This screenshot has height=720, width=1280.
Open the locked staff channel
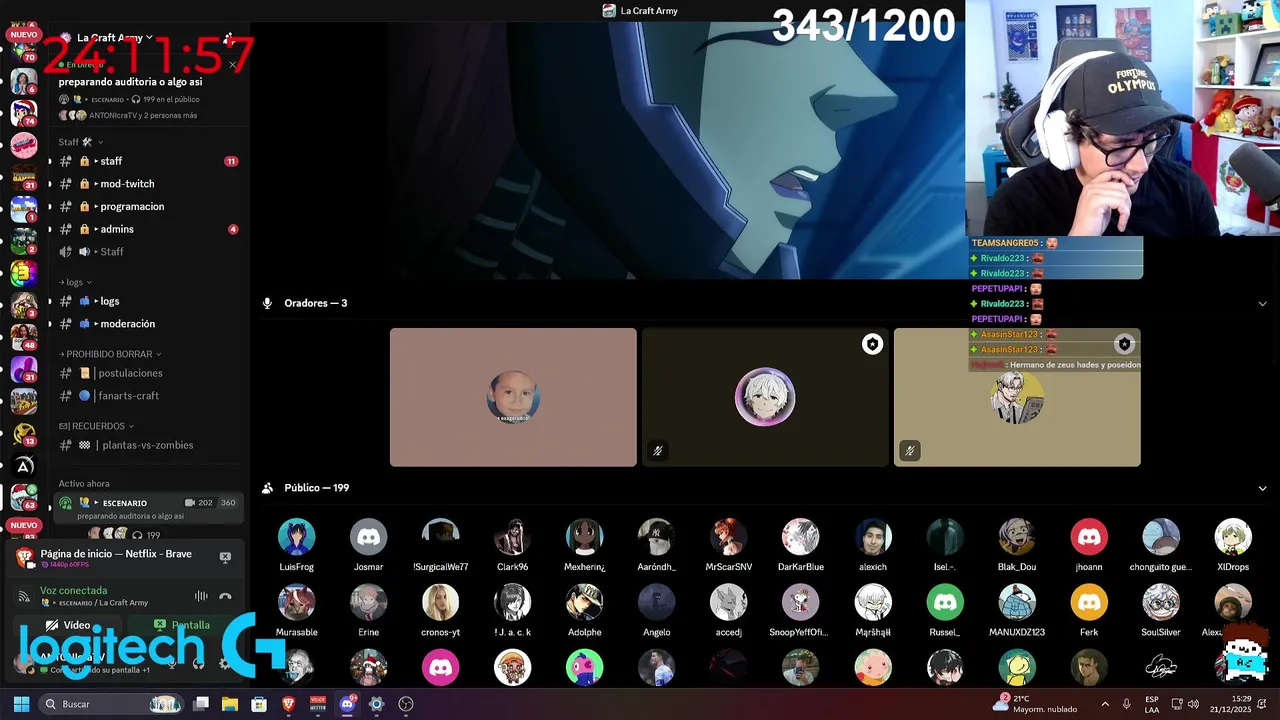[x=148, y=161]
